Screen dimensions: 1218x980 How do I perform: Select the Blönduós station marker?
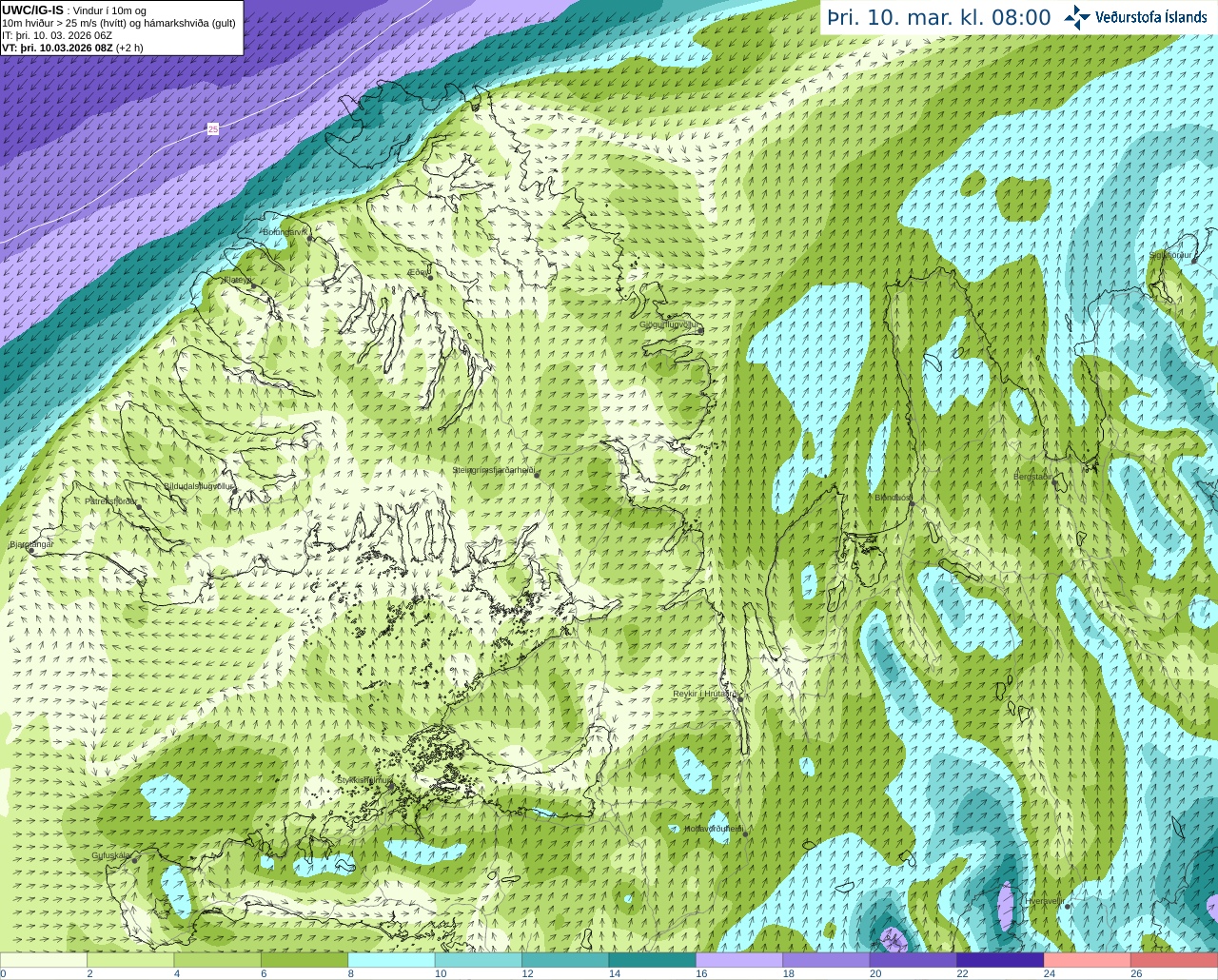pyautogui.click(x=911, y=504)
